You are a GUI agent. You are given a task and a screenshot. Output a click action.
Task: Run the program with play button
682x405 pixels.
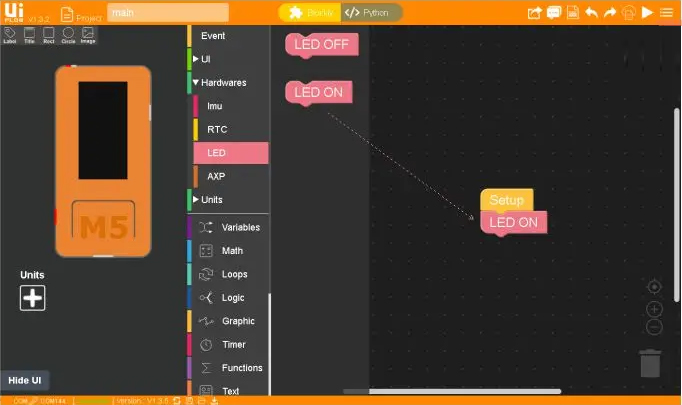(647, 13)
